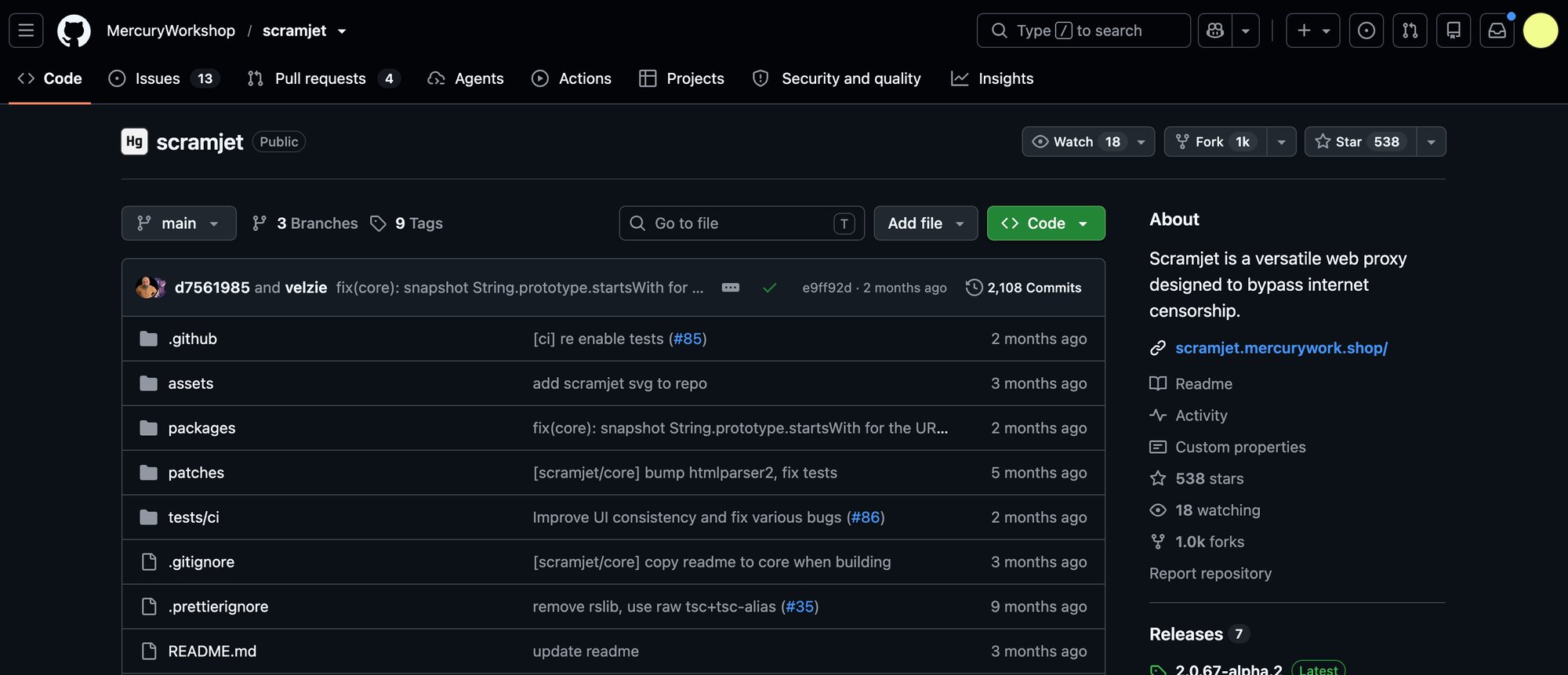The image size is (1568, 675).
Task: Star the scramjet repository
Action: tap(1360, 142)
